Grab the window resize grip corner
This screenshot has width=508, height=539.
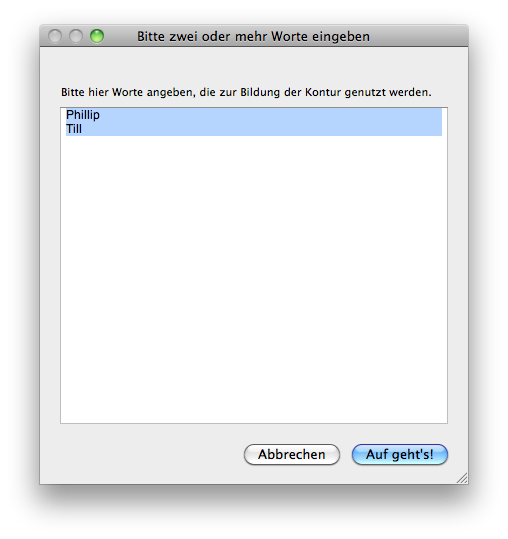(x=462, y=478)
